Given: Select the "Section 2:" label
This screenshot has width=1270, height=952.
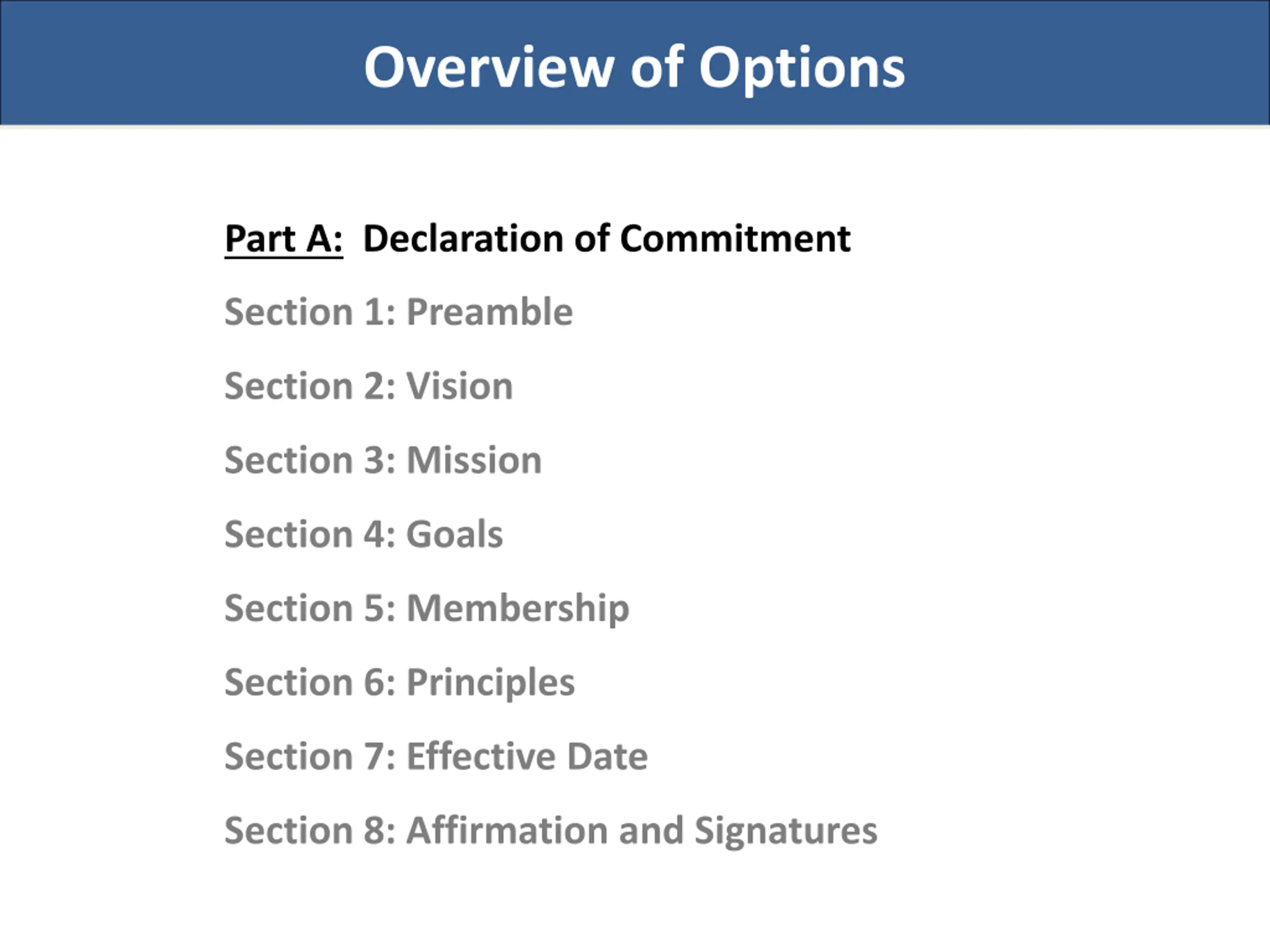Looking at the screenshot, I should [310, 386].
